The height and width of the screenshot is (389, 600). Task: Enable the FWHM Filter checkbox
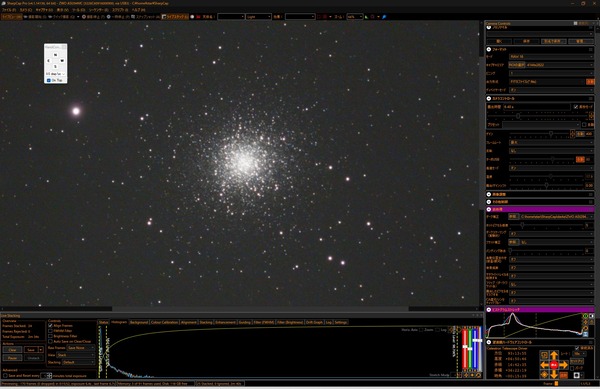[x=51, y=331]
